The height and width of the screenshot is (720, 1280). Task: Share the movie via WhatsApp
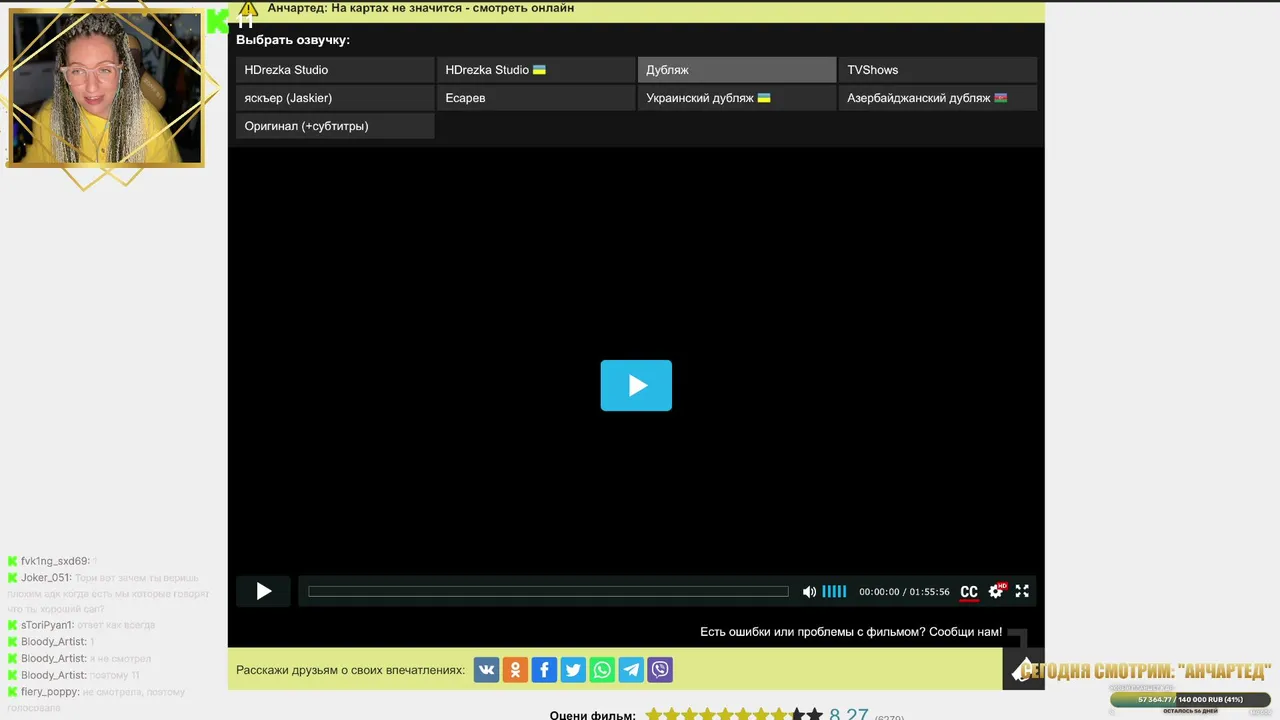coord(602,670)
